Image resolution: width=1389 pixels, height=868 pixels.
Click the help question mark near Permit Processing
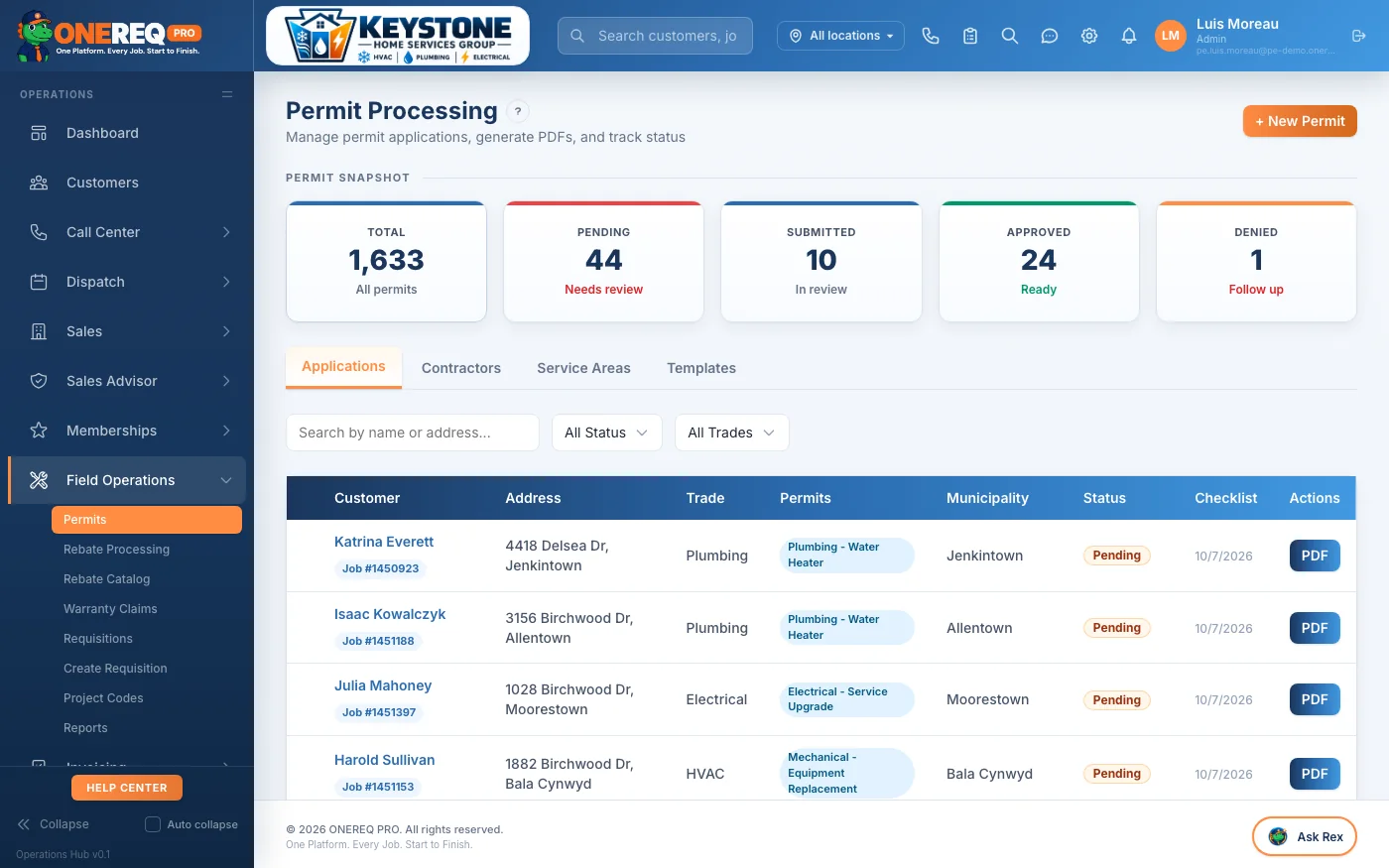(518, 111)
